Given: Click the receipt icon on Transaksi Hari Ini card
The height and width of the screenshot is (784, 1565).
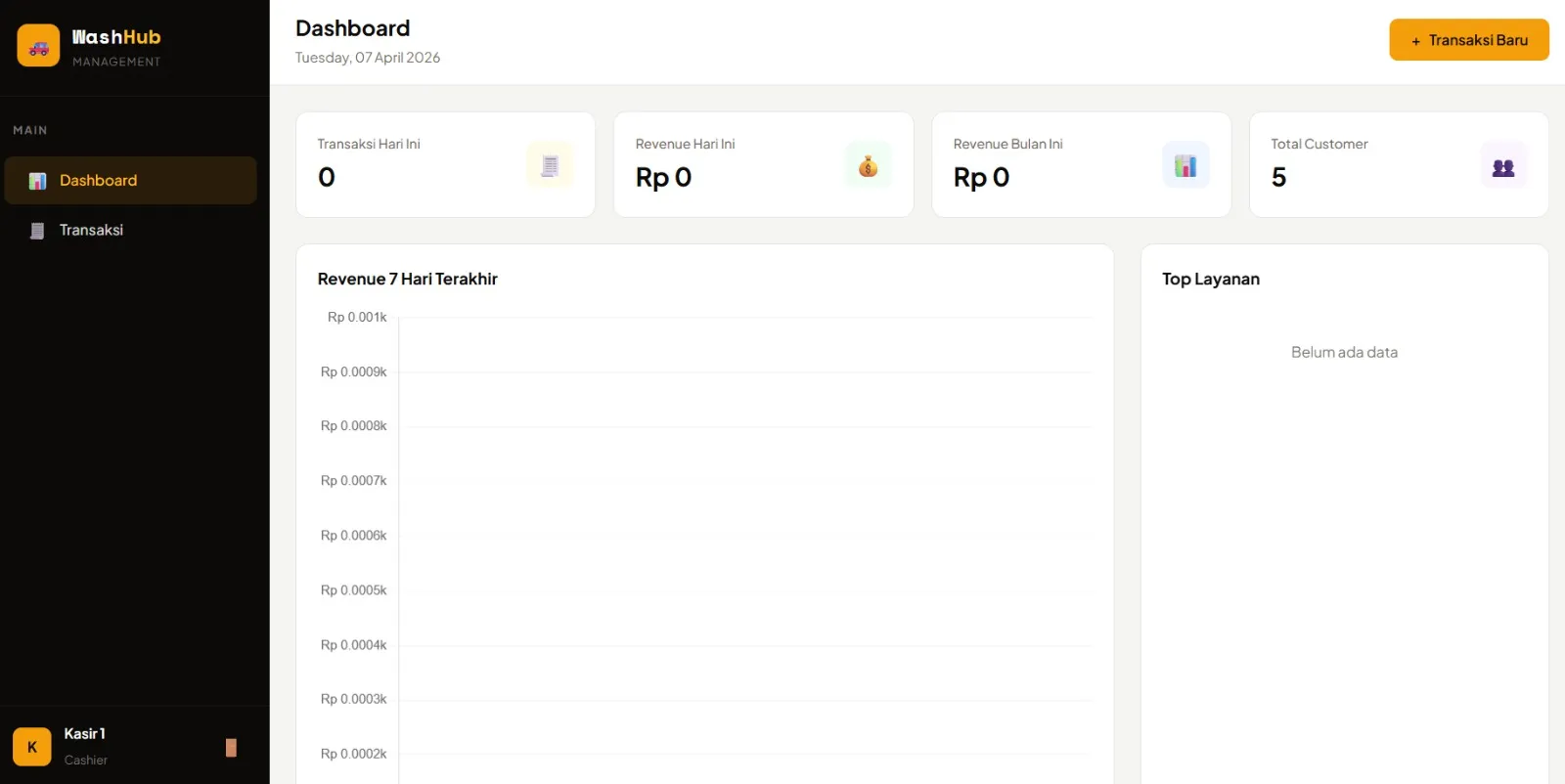Looking at the screenshot, I should tap(550, 165).
